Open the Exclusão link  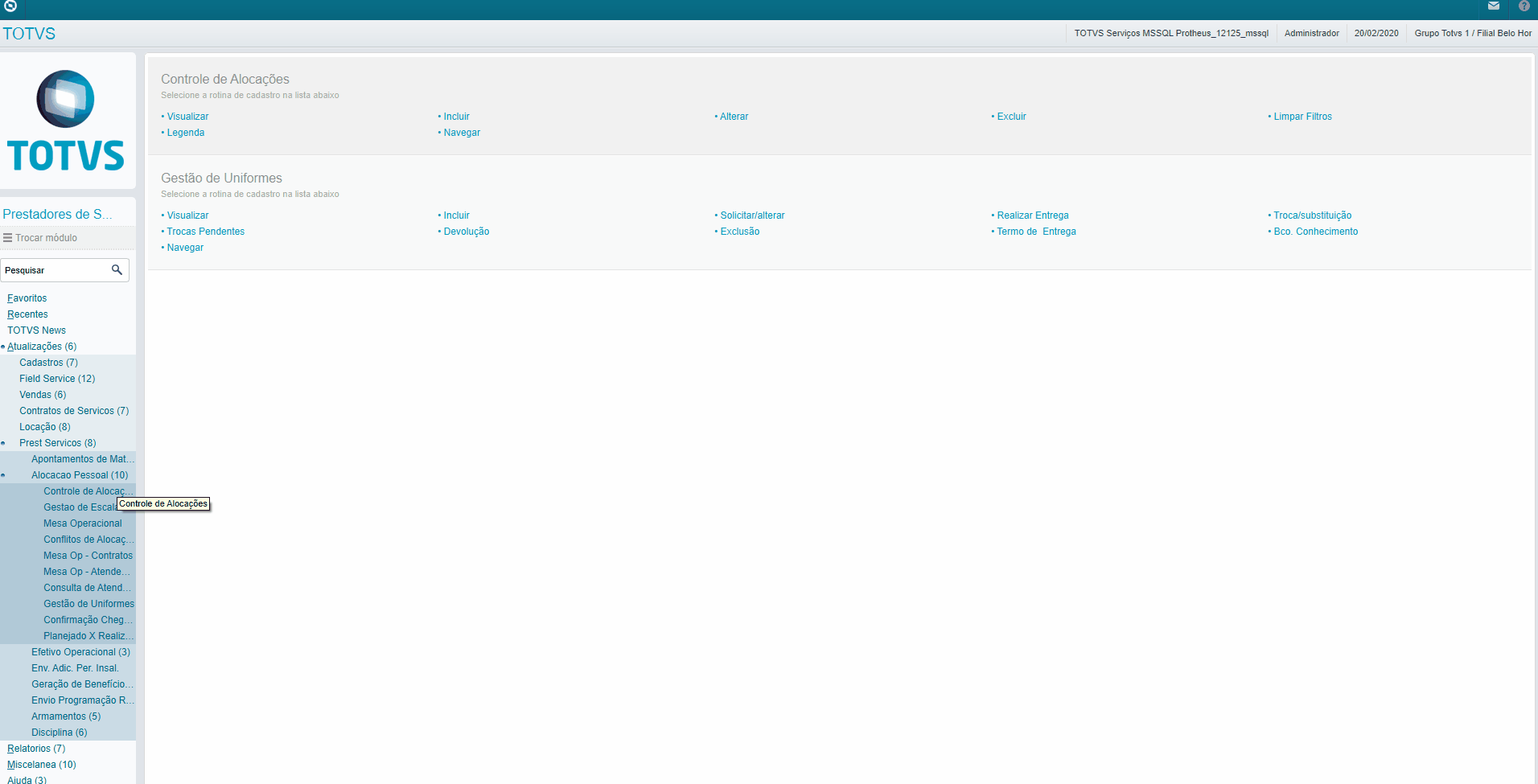(x=739, y=232)
